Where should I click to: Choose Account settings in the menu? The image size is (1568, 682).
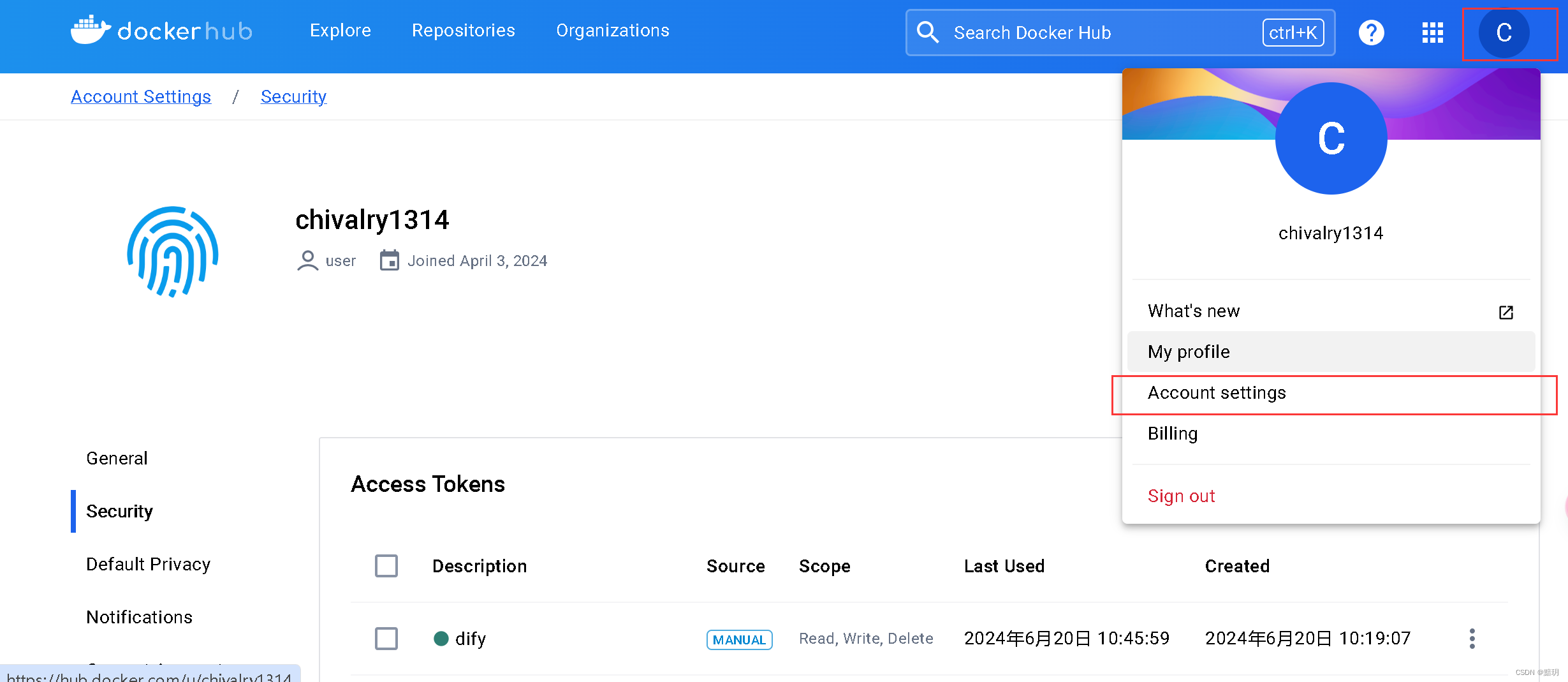point(1331,392)
